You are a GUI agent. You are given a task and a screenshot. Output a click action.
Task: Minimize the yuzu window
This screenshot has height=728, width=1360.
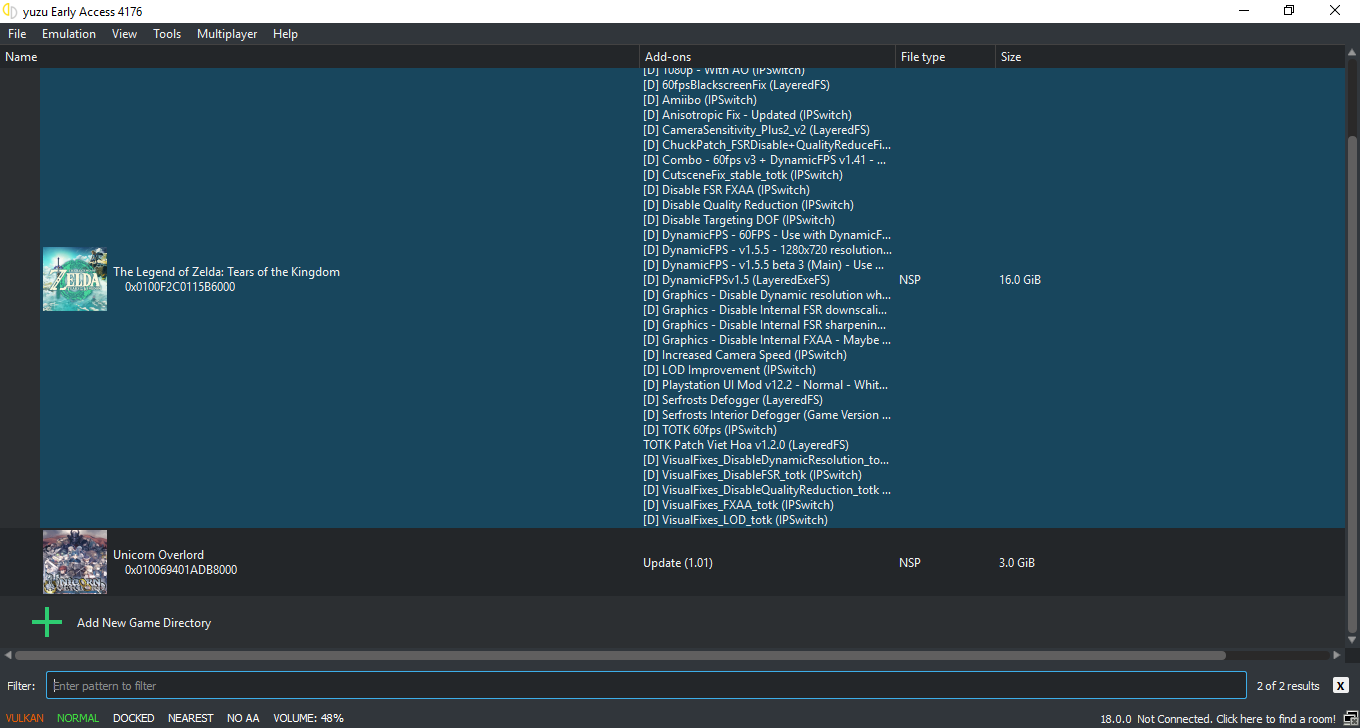[1243, 11]
